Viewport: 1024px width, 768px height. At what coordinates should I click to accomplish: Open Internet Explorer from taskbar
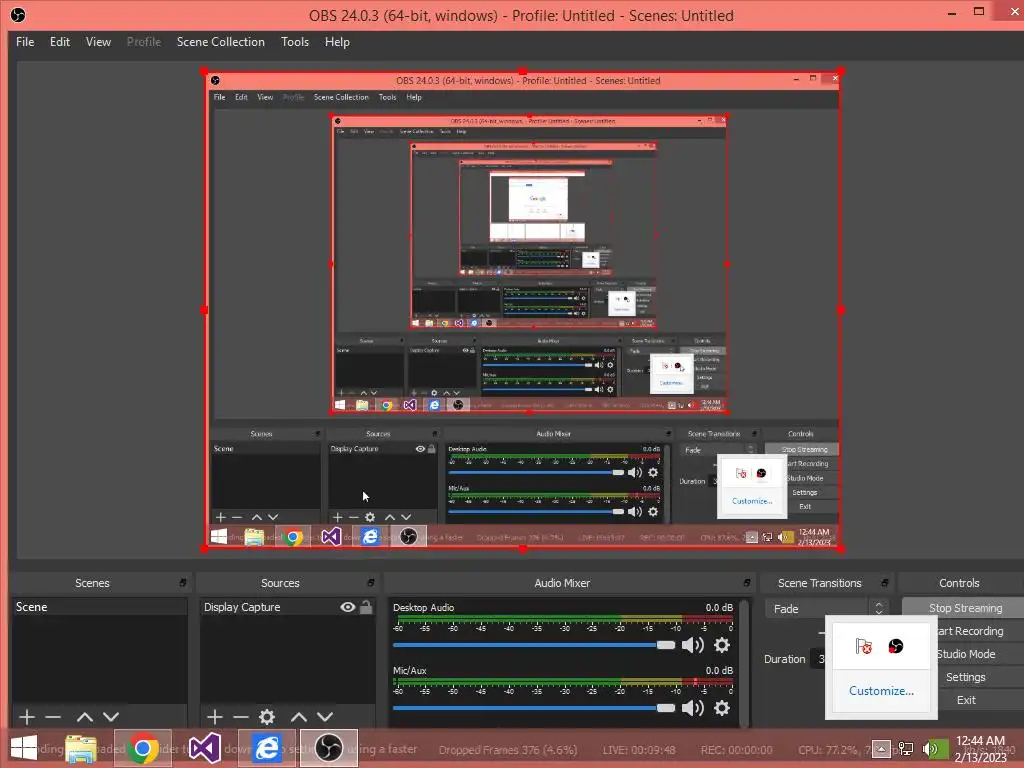click(266, 748)
